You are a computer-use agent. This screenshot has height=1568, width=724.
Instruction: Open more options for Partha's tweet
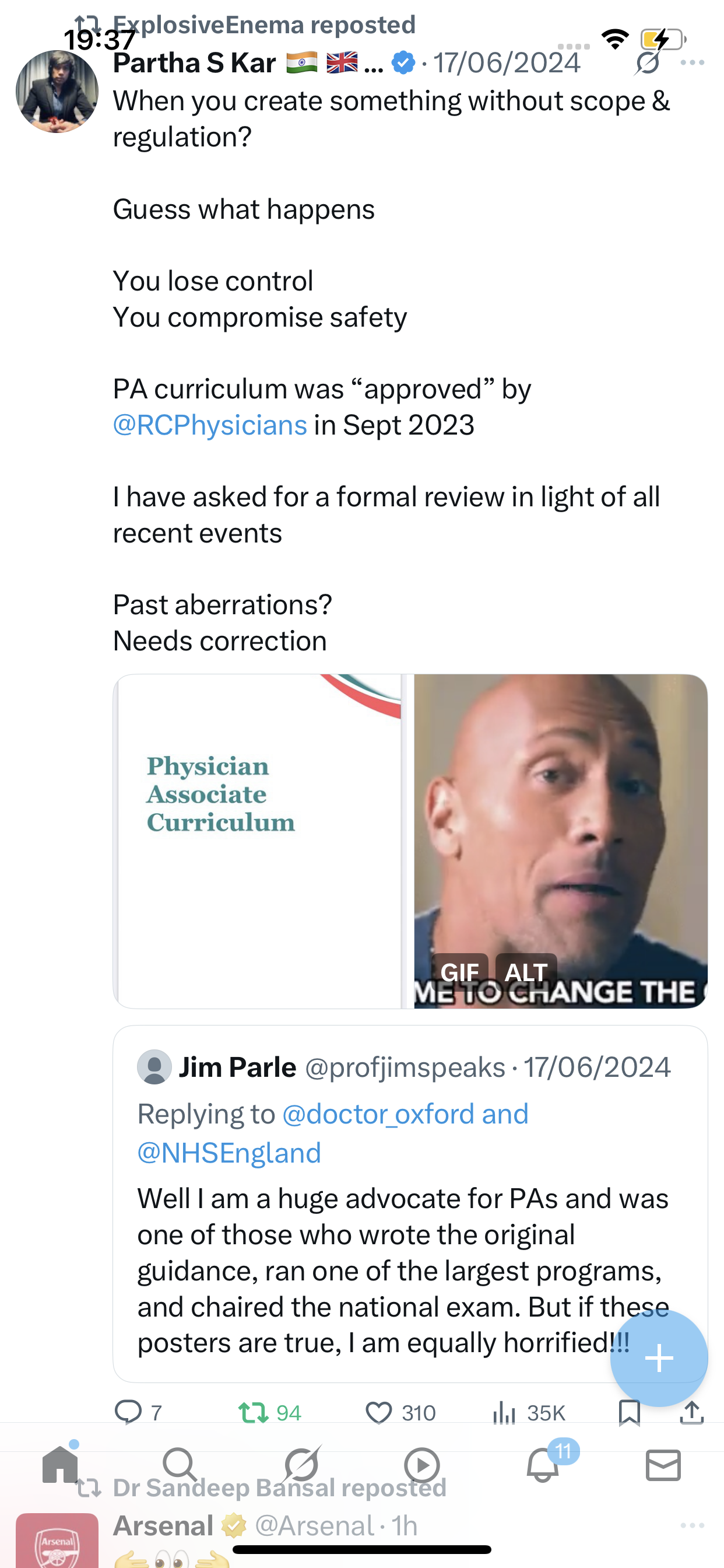[x=693, y=62]
